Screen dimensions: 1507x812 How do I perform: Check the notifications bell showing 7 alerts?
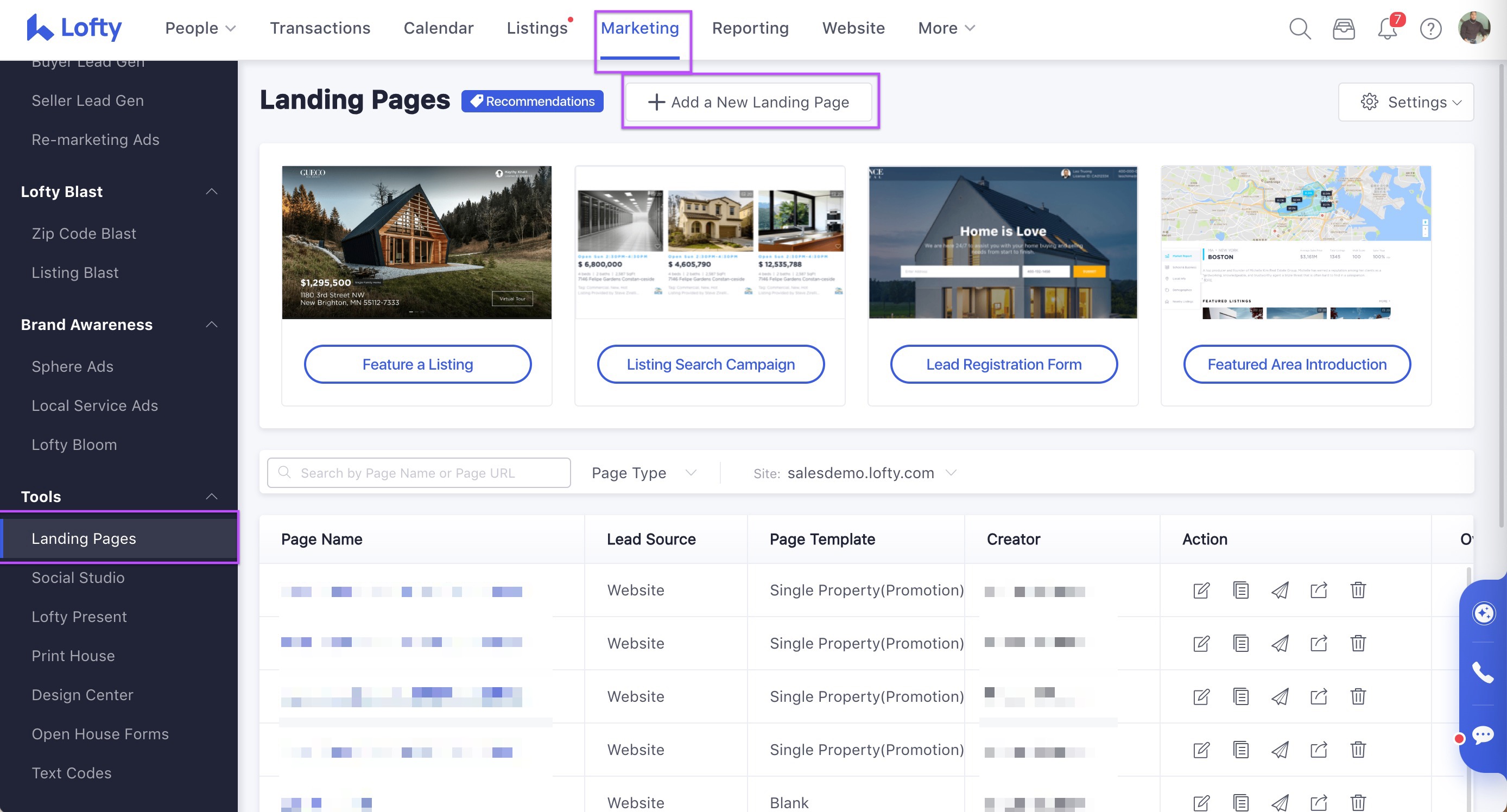(x=1388, y=28)
